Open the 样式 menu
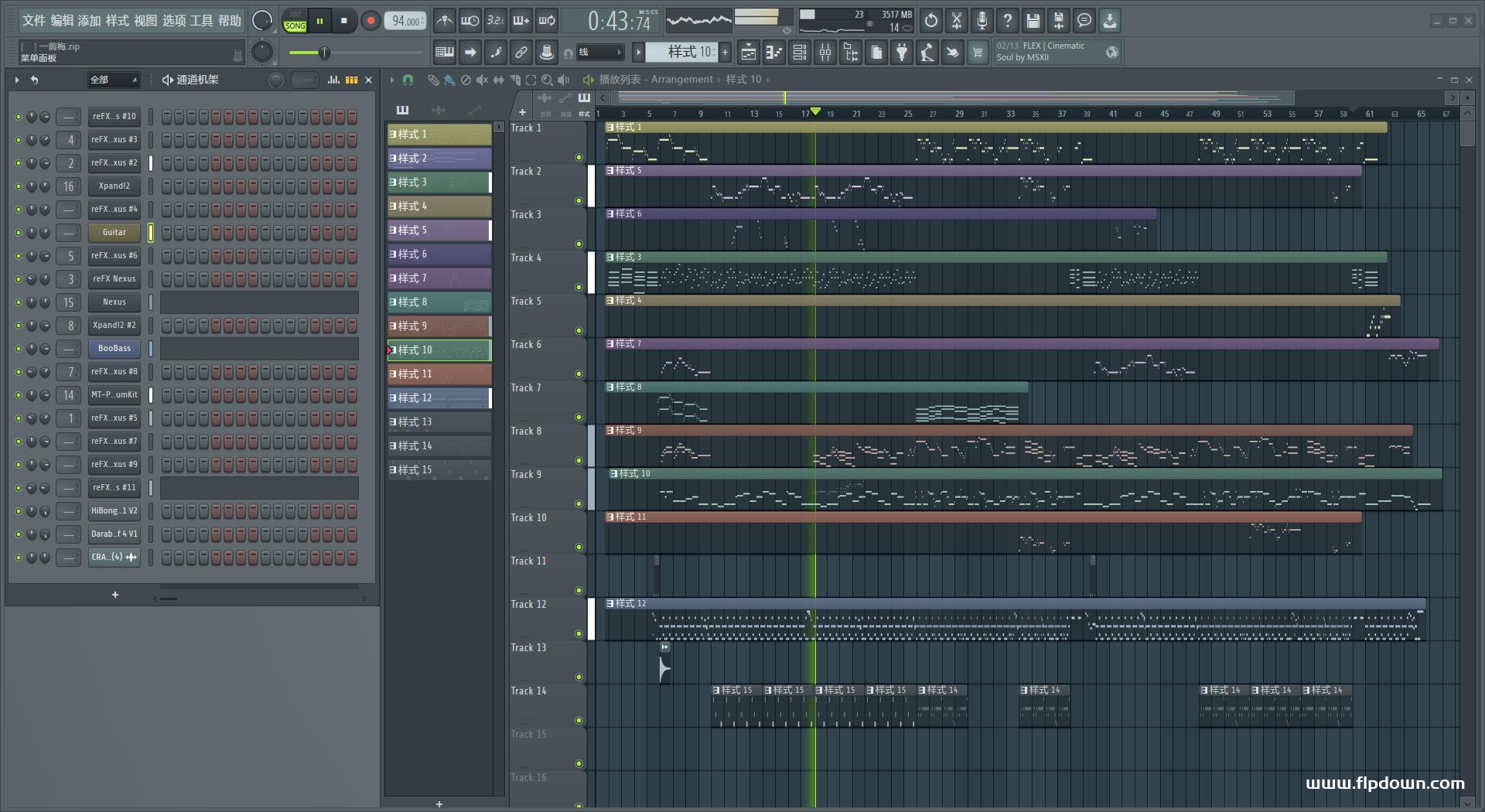The width and height of the screenshot is (1485, 812). tap(118, 21)
